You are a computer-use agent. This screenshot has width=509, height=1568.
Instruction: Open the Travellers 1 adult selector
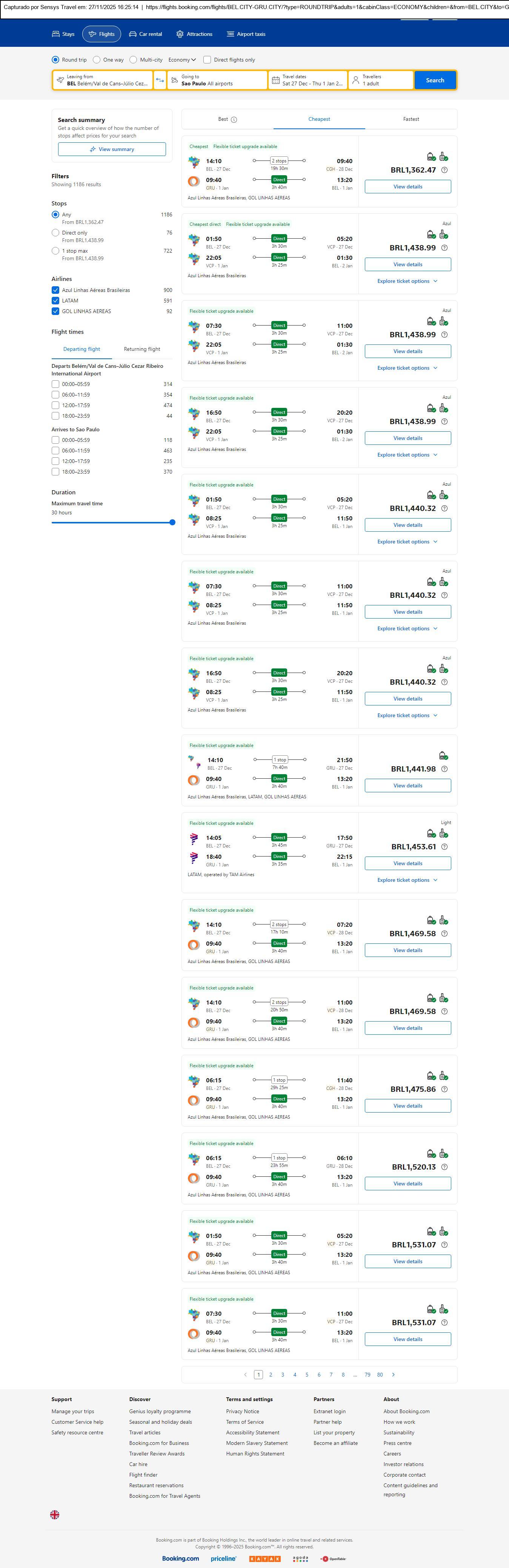(x=381, y=80)
